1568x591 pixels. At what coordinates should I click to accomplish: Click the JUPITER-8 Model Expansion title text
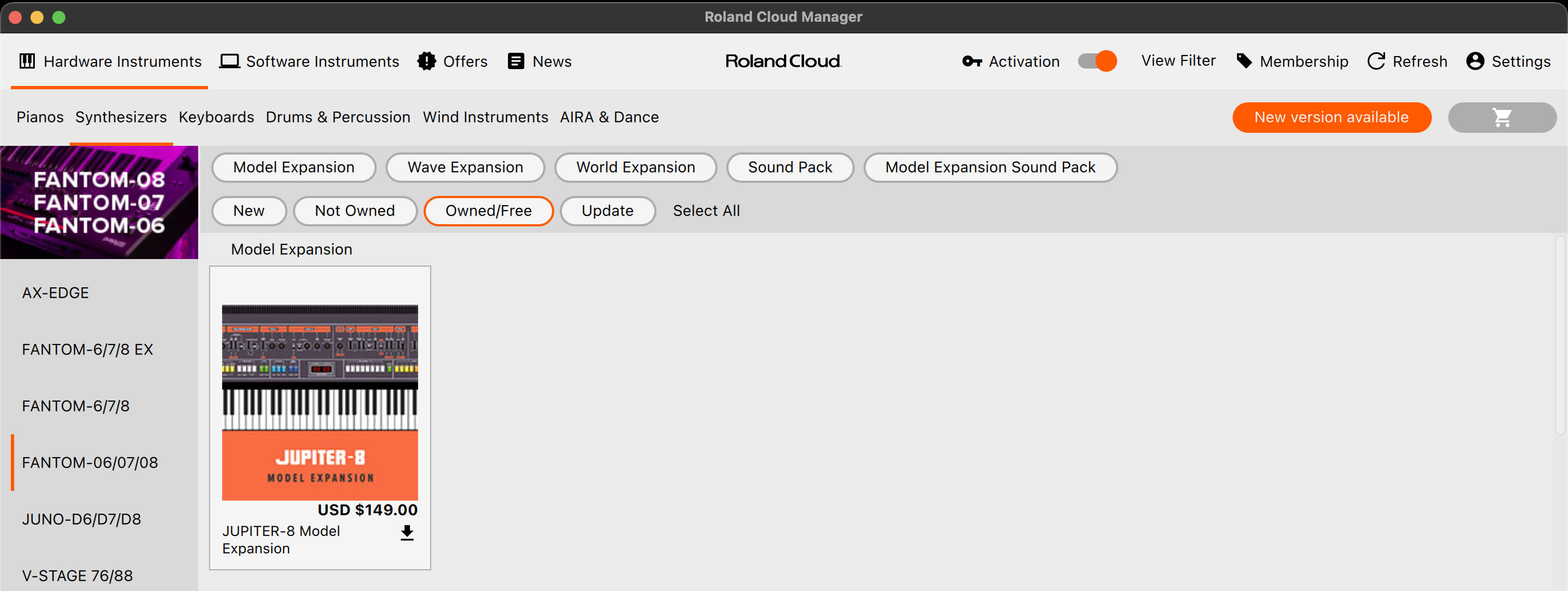(x=281, y=540)
